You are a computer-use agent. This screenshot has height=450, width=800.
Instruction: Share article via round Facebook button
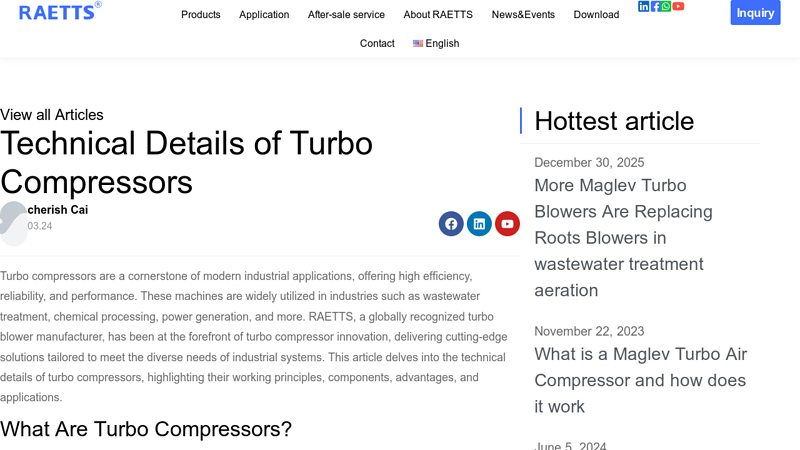[451, 223]
